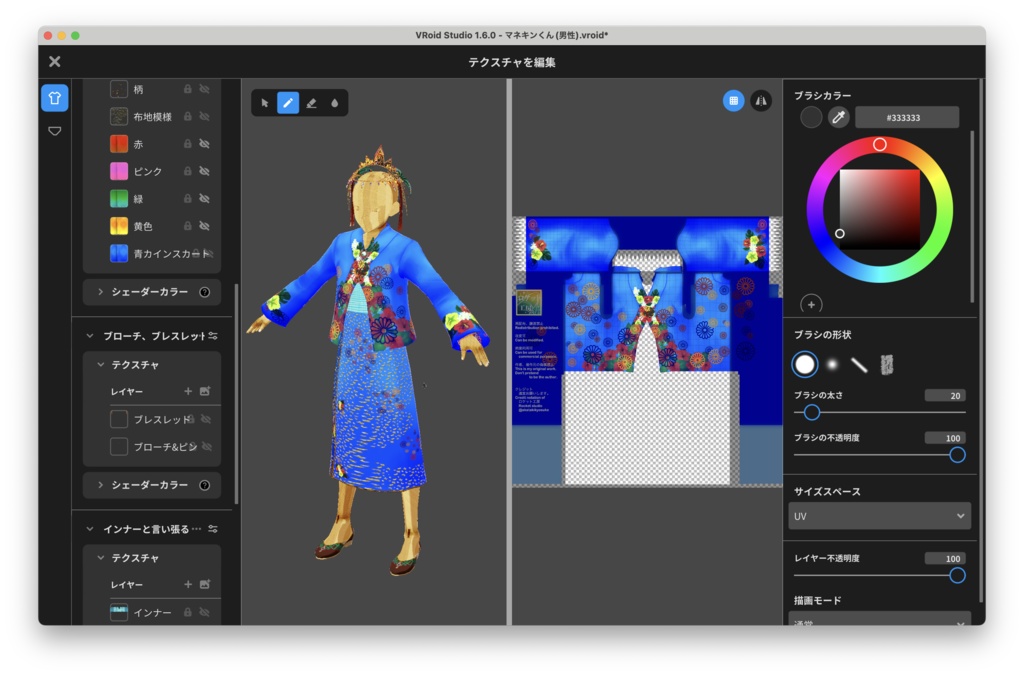The image size is (1024, 676).
Task: Close the texture editor with X
Action: coord(55,61)
